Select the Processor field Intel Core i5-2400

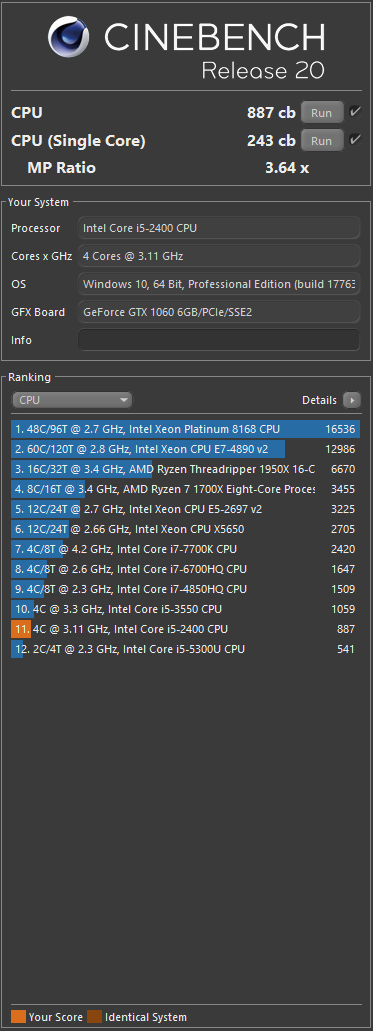coord(219,228)
